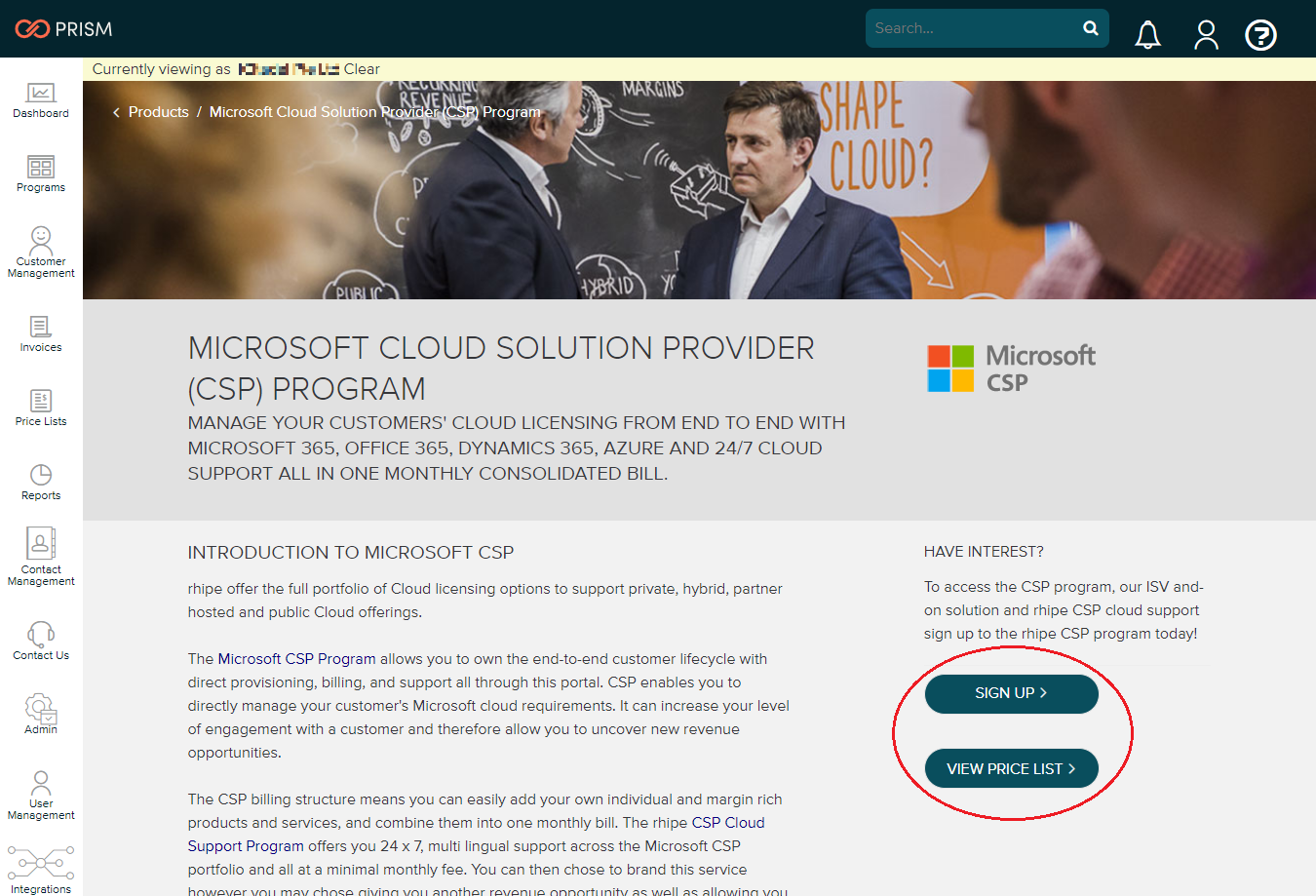1316x896 pixels.
Task: Open the CSP Cloud Support Program link
Action: point(476,835)
